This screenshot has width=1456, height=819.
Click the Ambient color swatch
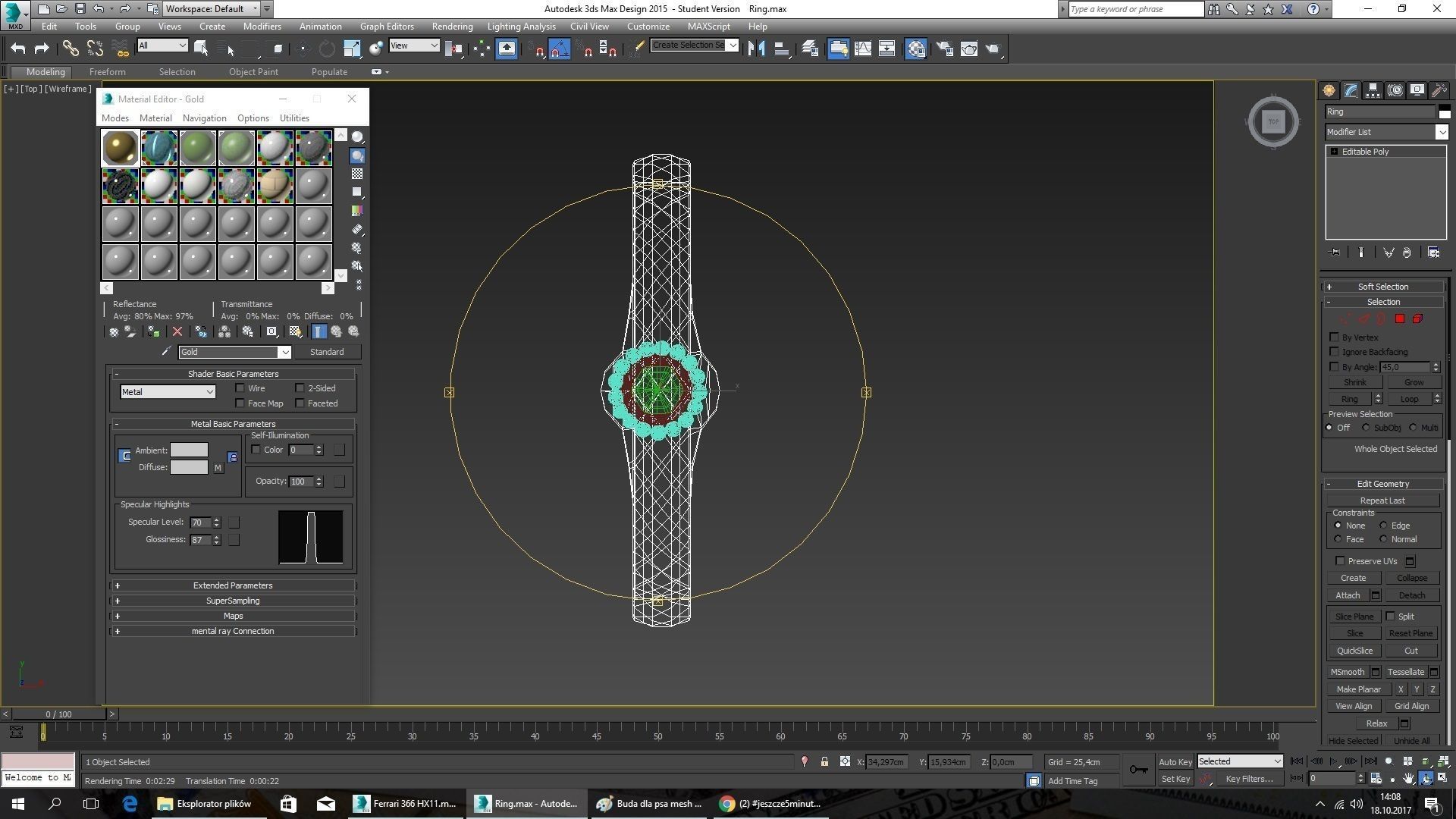click(x=189, y=450)
